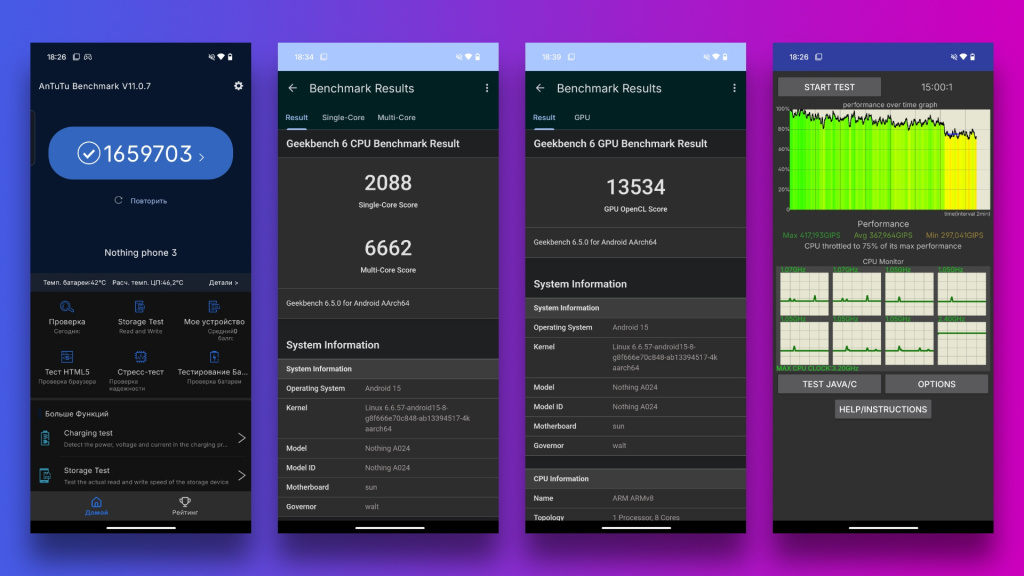Expand the AnTuTu score 1659703 details

(x=141, y=154)
